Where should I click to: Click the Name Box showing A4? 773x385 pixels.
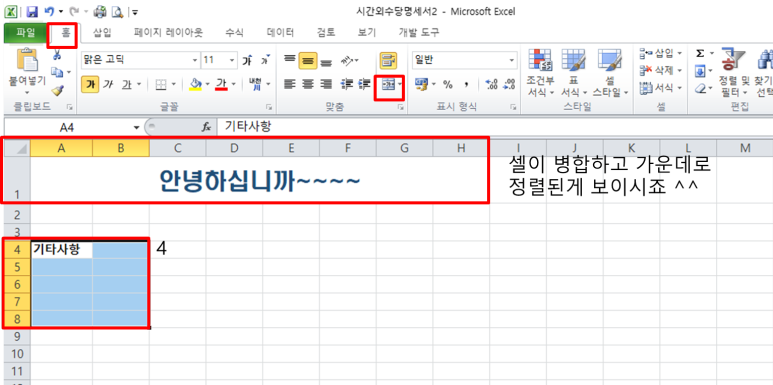coord(67,128)
